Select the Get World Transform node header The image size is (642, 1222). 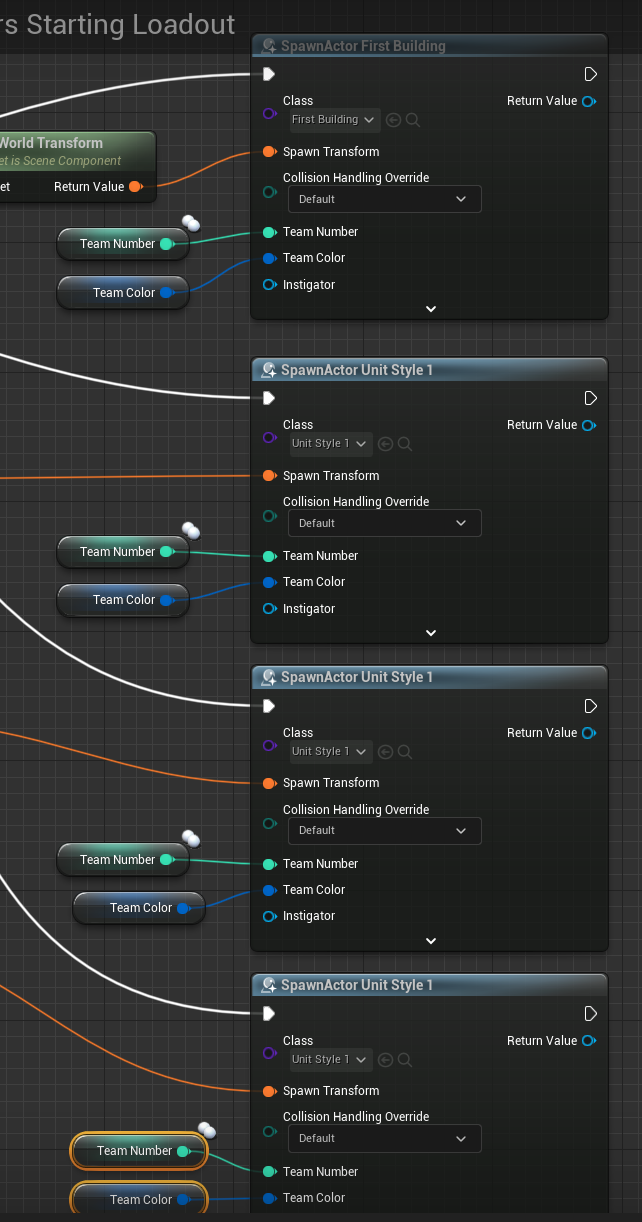(x=60, y=143)
